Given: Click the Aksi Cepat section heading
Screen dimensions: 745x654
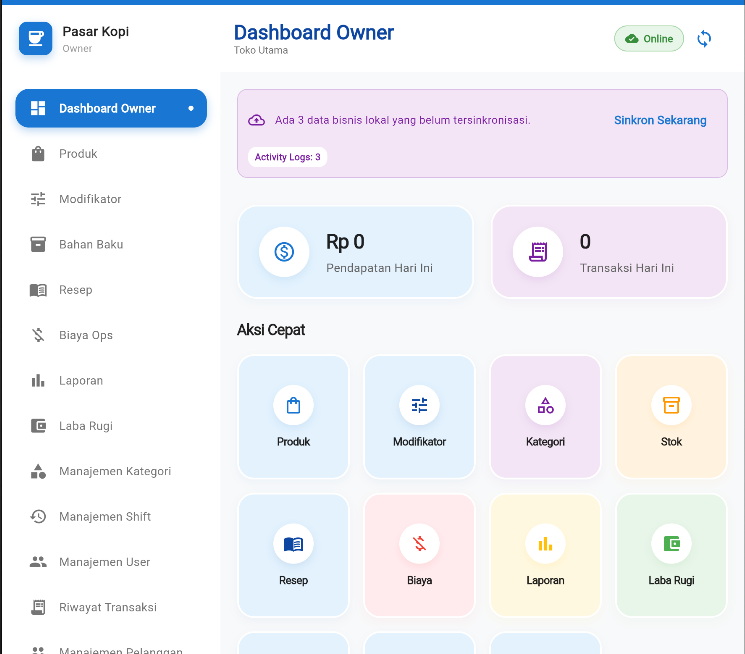Looking at the screenshot, I should point(271,330).
